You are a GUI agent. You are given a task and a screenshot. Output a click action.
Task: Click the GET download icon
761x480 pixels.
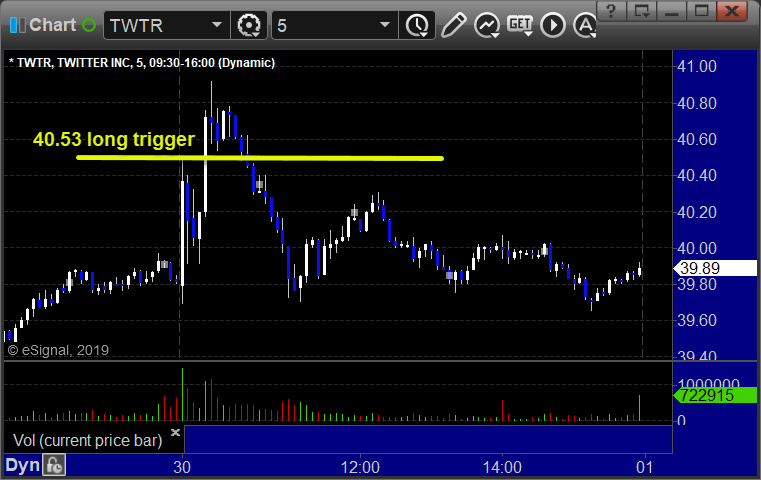click(x=520, y=25)
